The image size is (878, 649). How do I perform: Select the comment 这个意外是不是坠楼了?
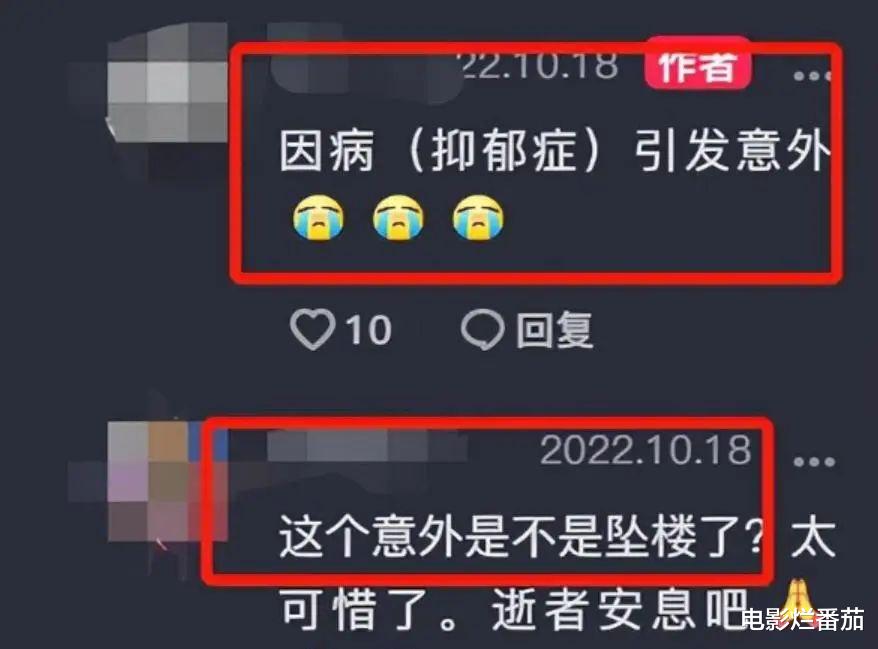(520, 538)
